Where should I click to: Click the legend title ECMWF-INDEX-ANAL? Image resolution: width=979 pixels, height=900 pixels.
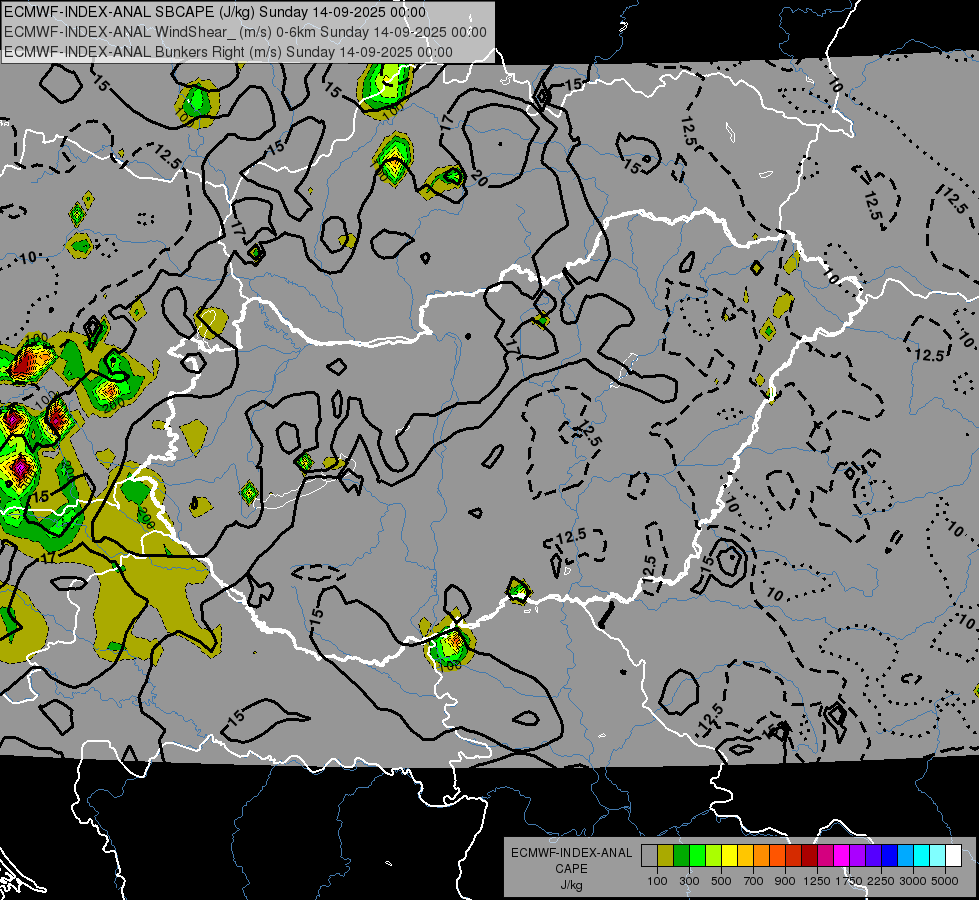571,853
